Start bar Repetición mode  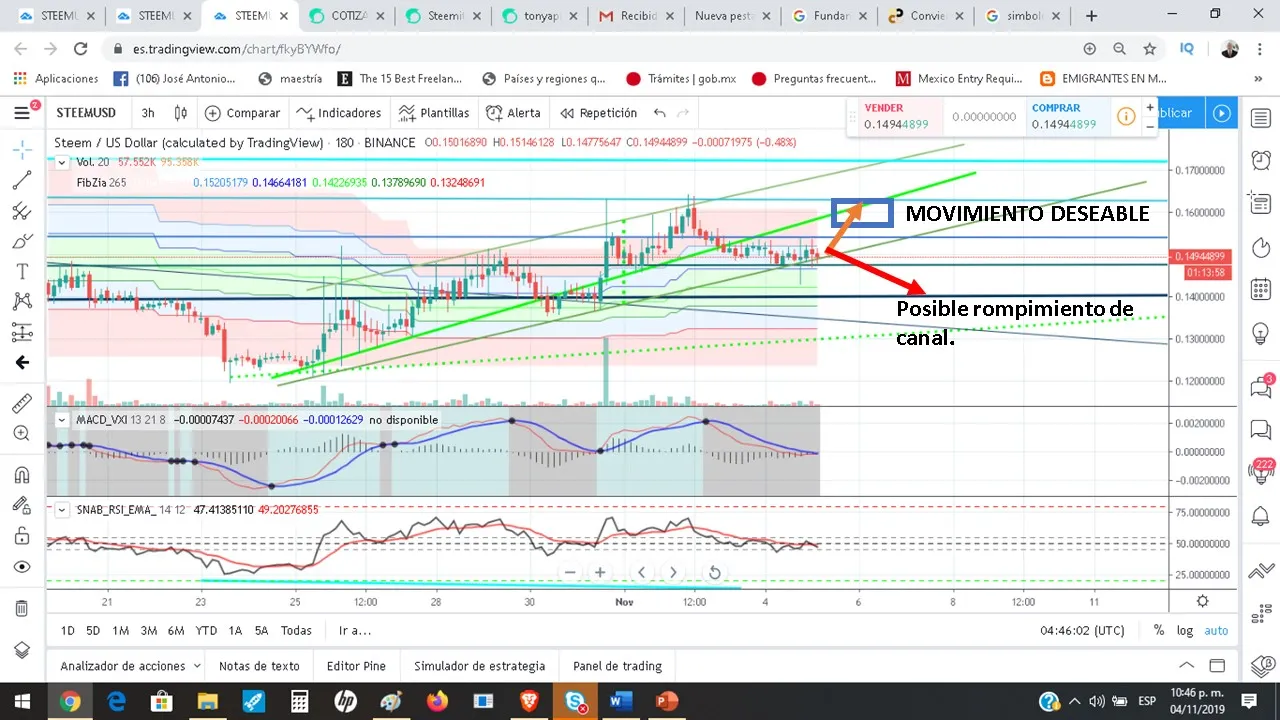pyautogui.click(x=599, y=113)
